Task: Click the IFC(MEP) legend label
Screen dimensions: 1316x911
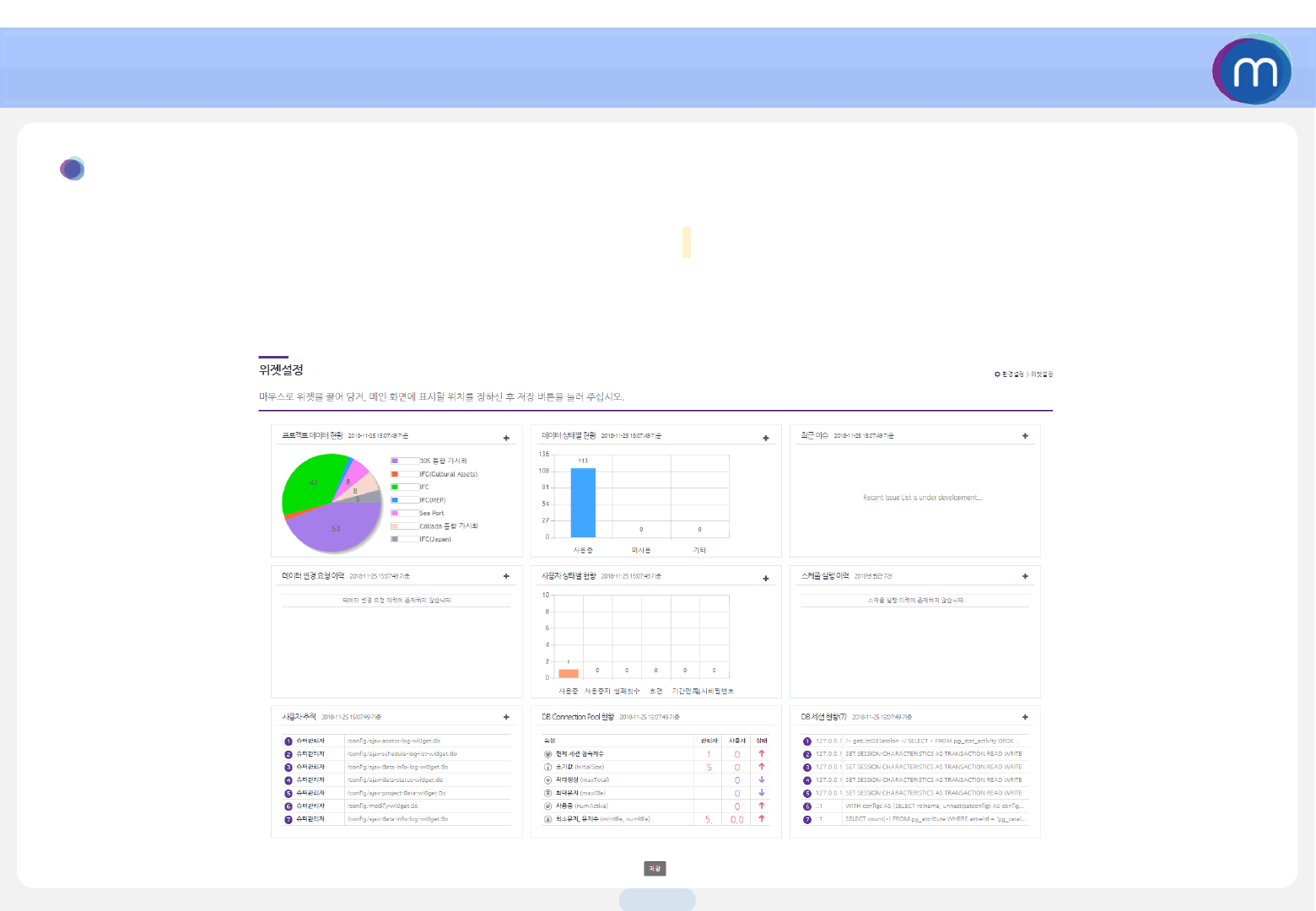Action: [x=433, y=500]
